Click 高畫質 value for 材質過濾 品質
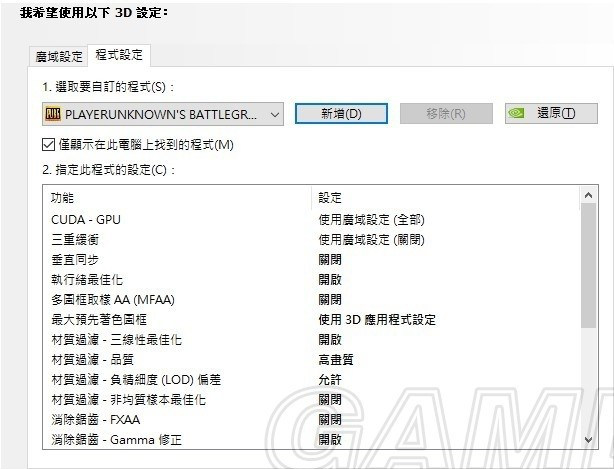This screenshot has height=469, width=614. click(x=336, y=360)
